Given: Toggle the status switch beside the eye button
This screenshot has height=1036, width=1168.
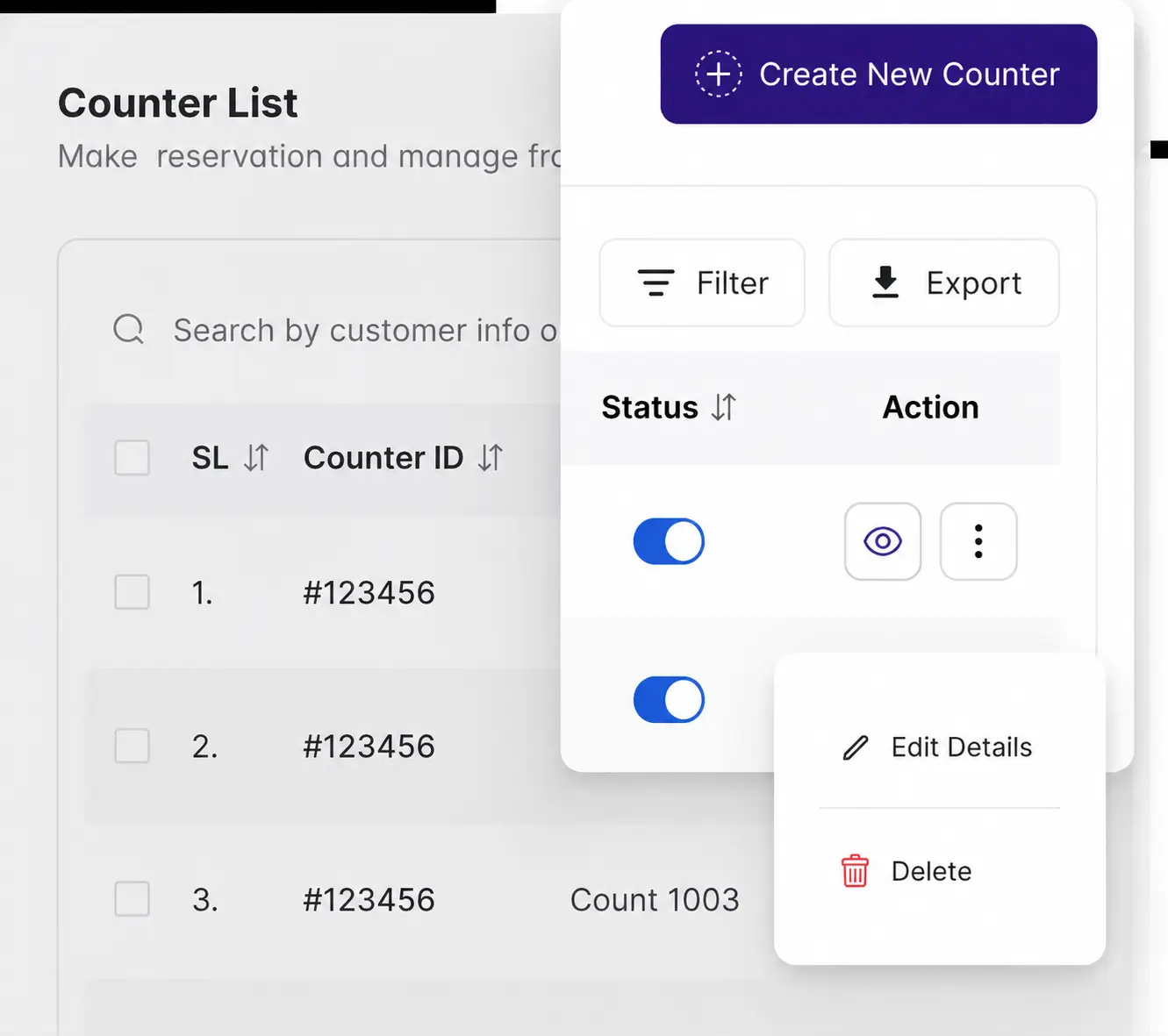Looking at the screenshot, I should (x=669, y=541).
